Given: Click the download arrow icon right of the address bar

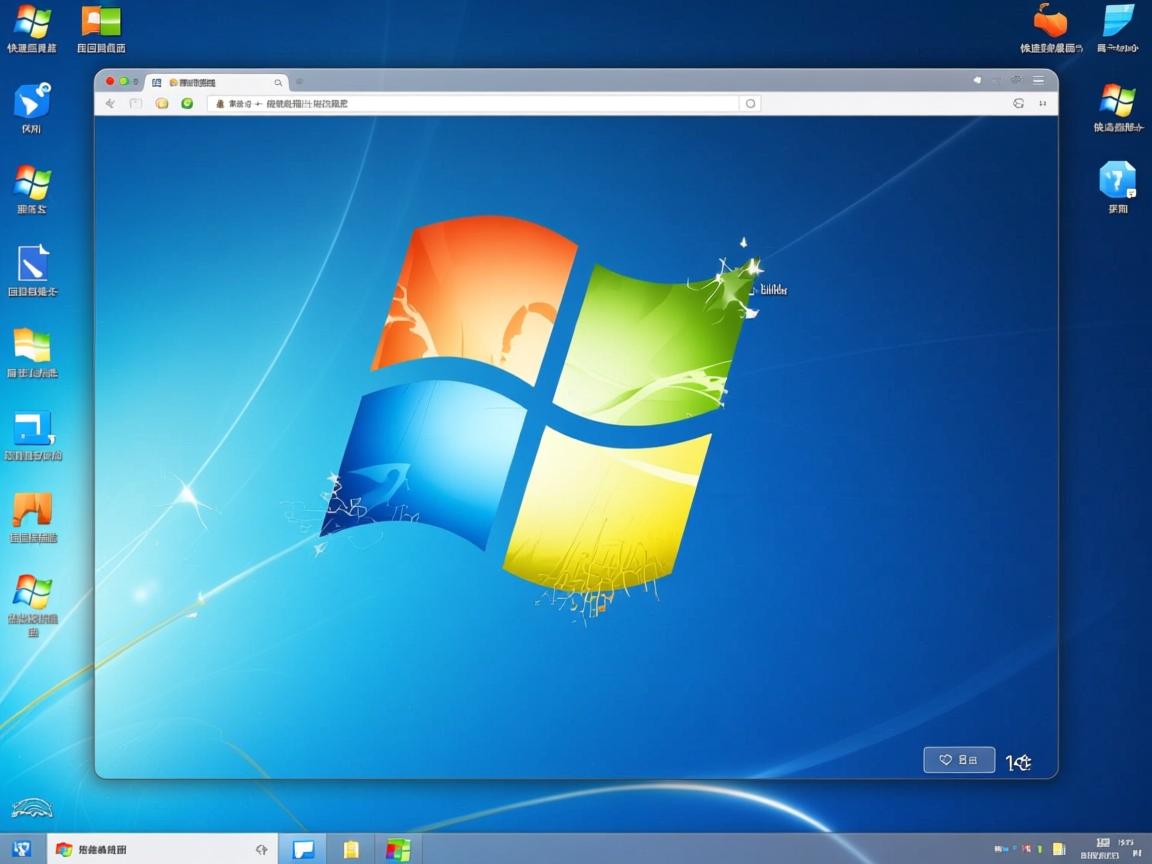Looking at the screenshot, I should 1043,103.
